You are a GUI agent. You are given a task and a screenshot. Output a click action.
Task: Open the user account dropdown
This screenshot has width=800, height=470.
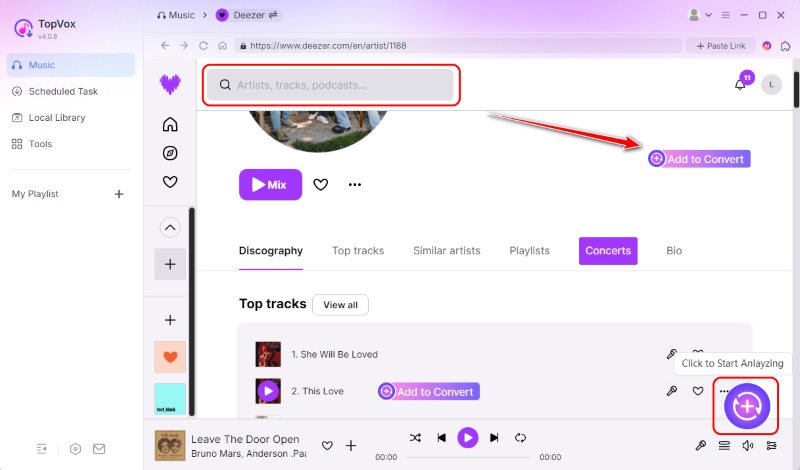point(699,15)
